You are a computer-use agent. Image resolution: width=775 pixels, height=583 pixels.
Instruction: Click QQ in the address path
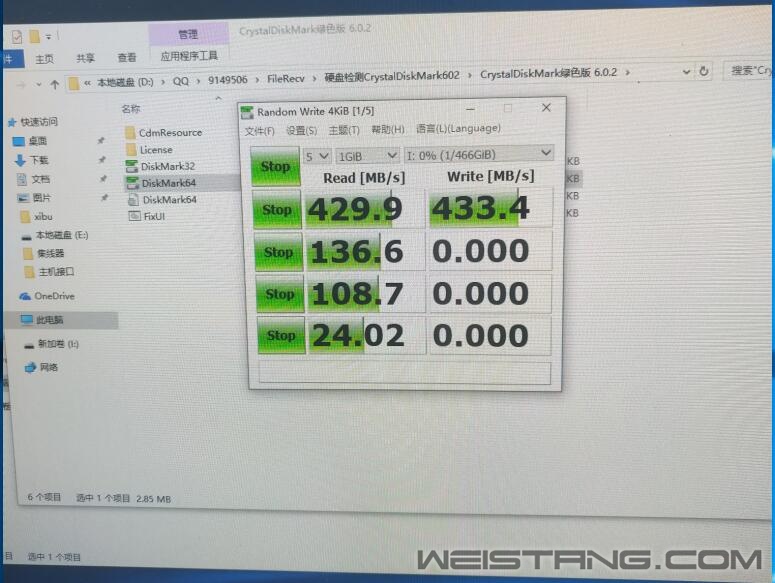180,81
